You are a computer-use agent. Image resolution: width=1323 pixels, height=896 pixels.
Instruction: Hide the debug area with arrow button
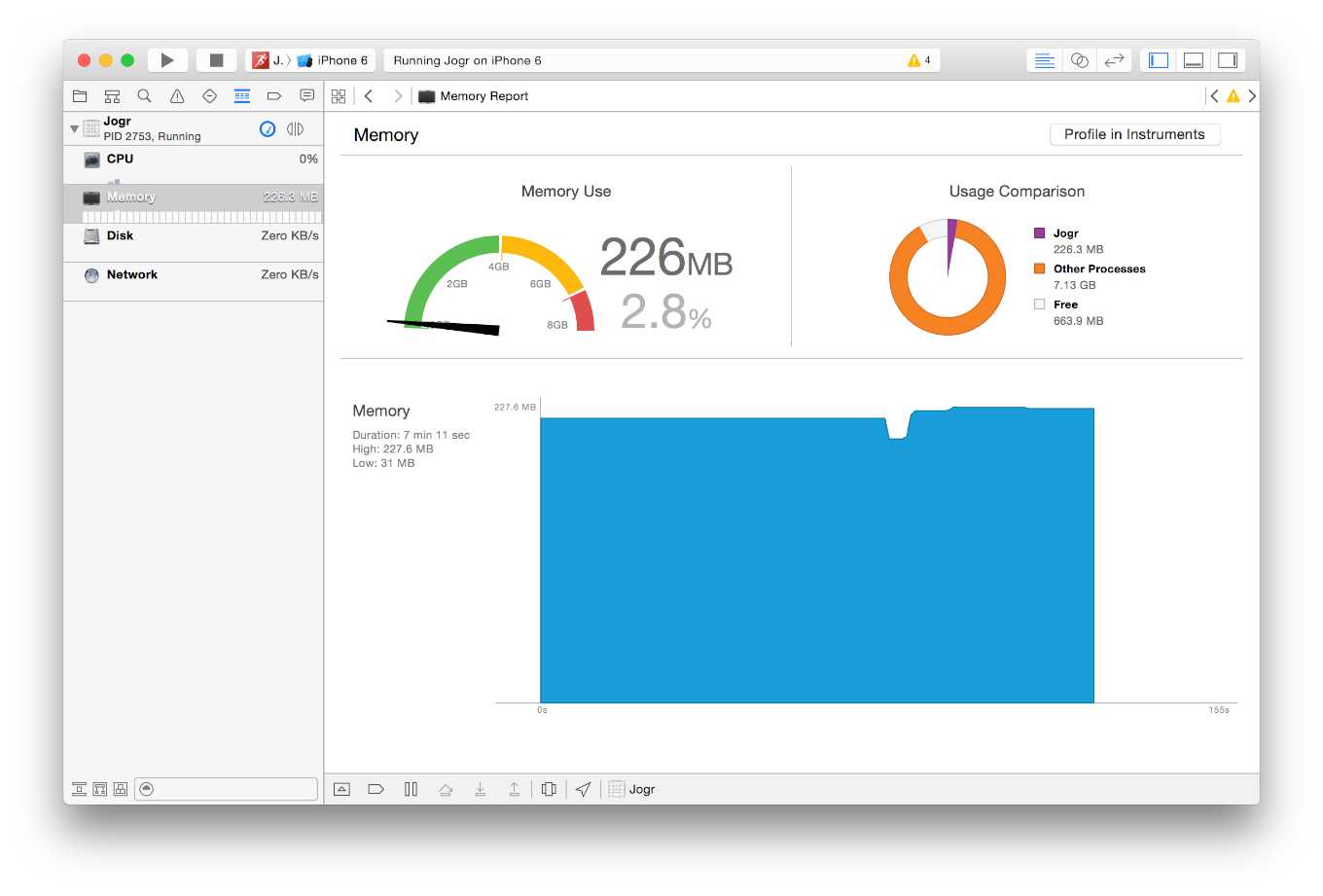341,789
